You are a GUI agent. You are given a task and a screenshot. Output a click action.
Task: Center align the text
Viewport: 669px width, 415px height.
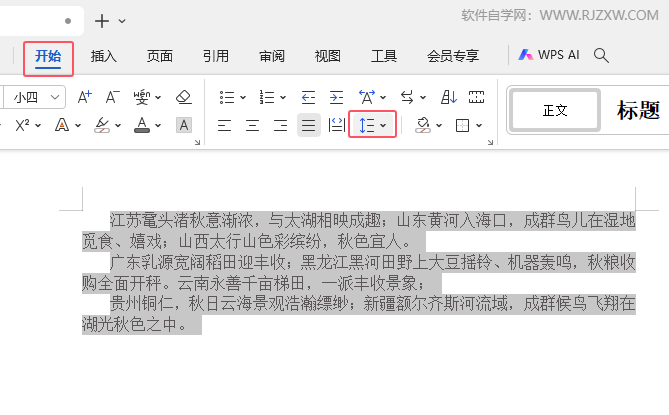[x=252, y=125]
